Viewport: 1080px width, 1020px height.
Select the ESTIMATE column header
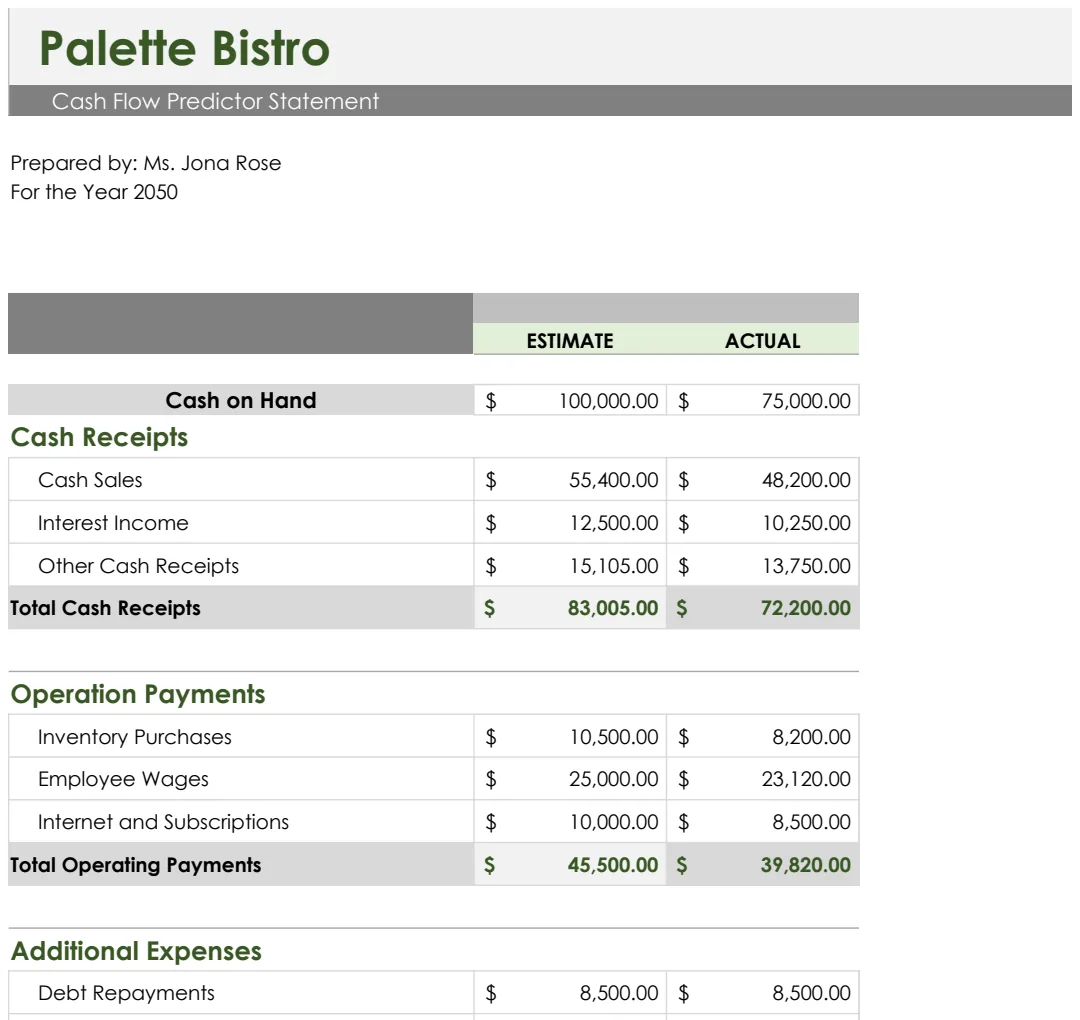(x=570, y=341)
